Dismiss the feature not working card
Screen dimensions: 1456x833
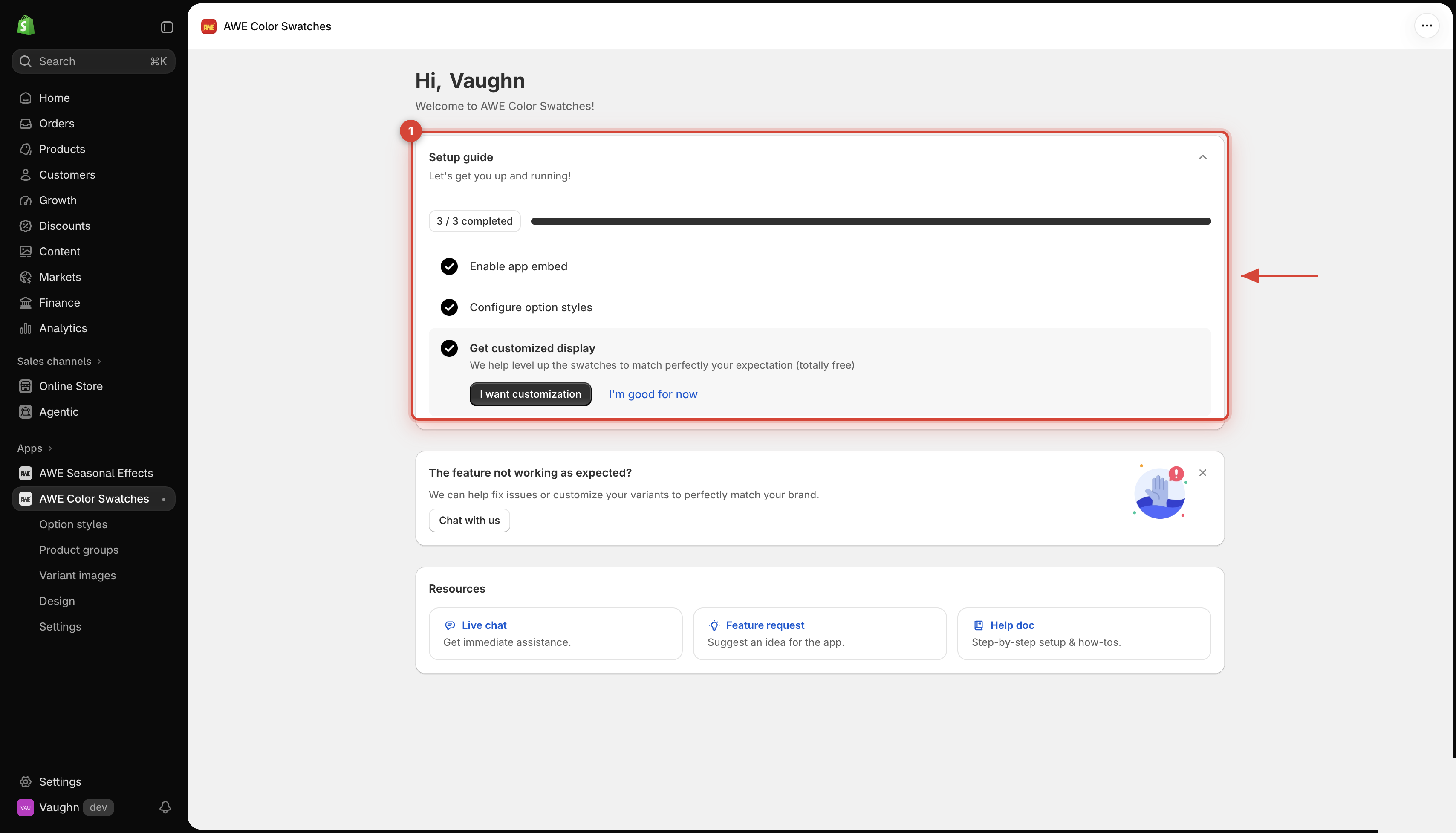click(1202, 473)
